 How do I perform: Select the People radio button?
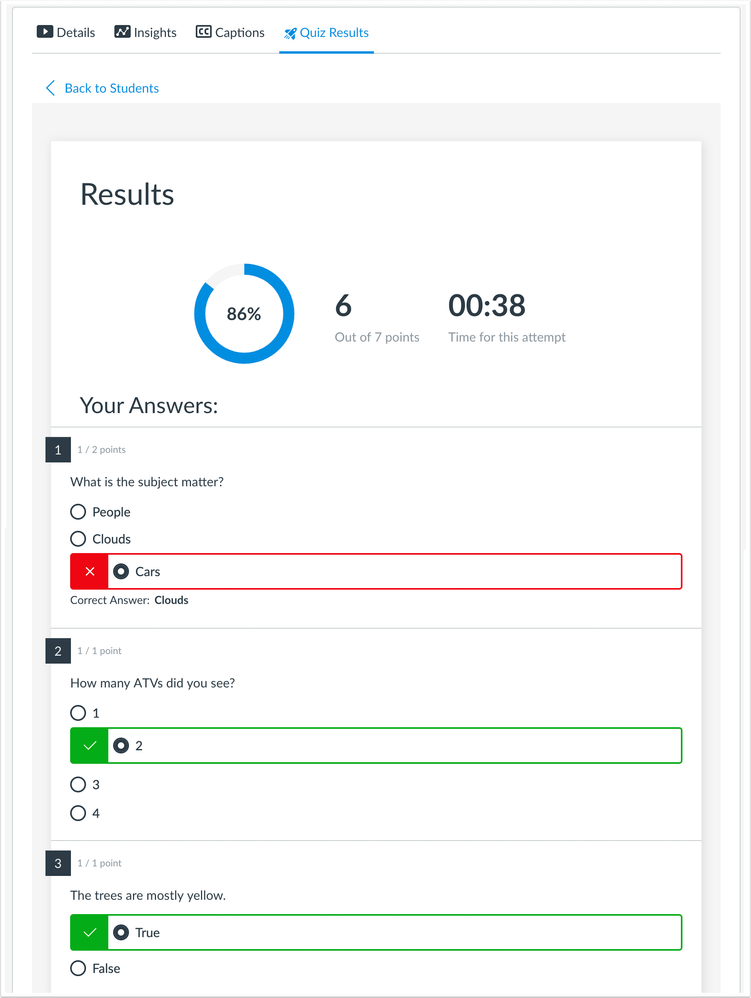78,512
